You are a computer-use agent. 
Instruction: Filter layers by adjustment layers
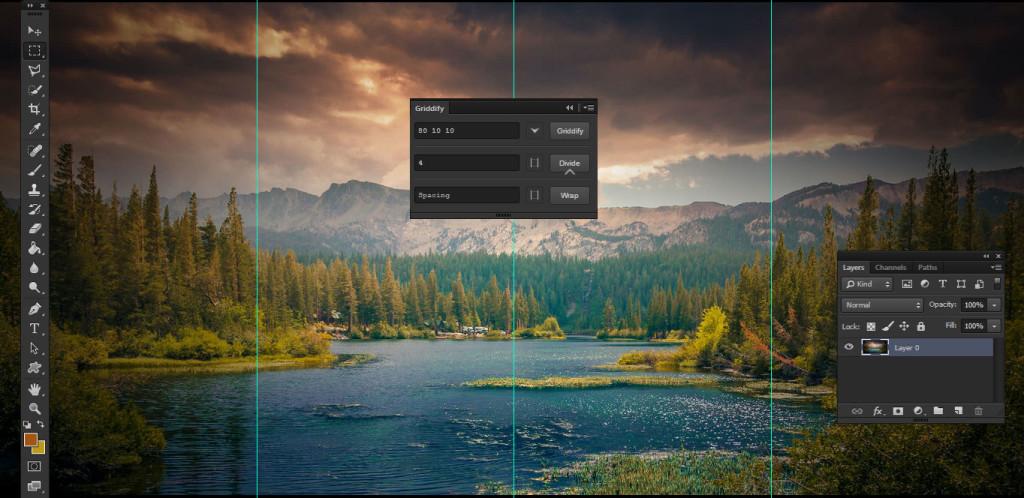[x=925, y=284]
